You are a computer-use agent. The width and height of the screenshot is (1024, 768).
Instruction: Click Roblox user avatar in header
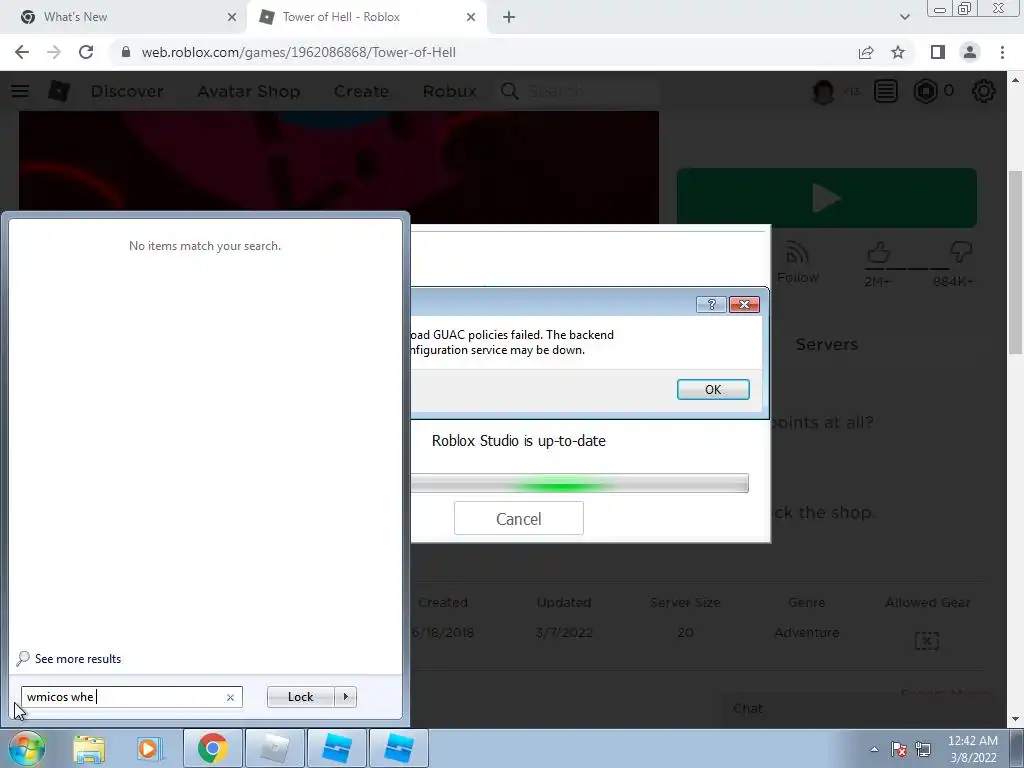pos(824,91)
